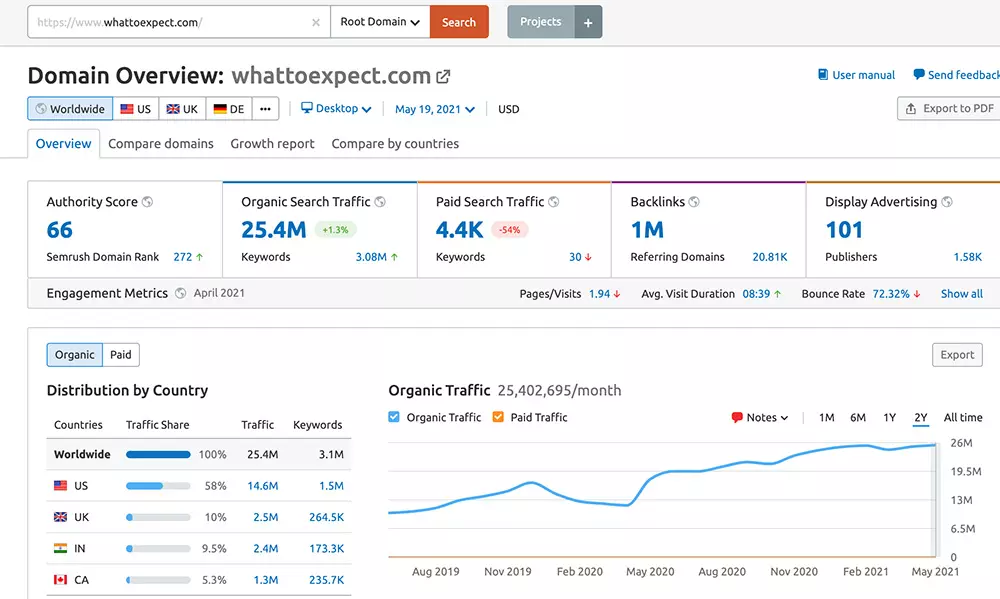Open the Desktop device dropdown
This screenshot has height=599, width=1000.
(336, 108)
